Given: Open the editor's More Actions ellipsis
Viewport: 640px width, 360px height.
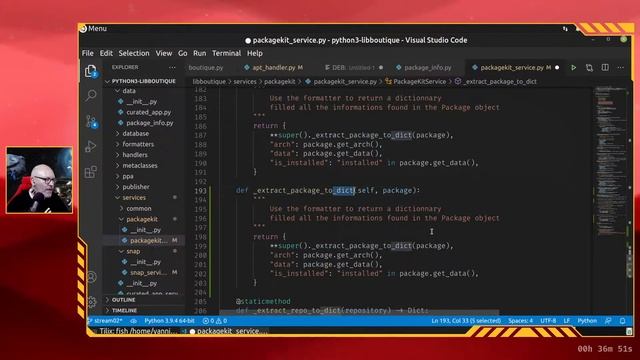Looking at the screenshot, I should click(x=620, y=68).
